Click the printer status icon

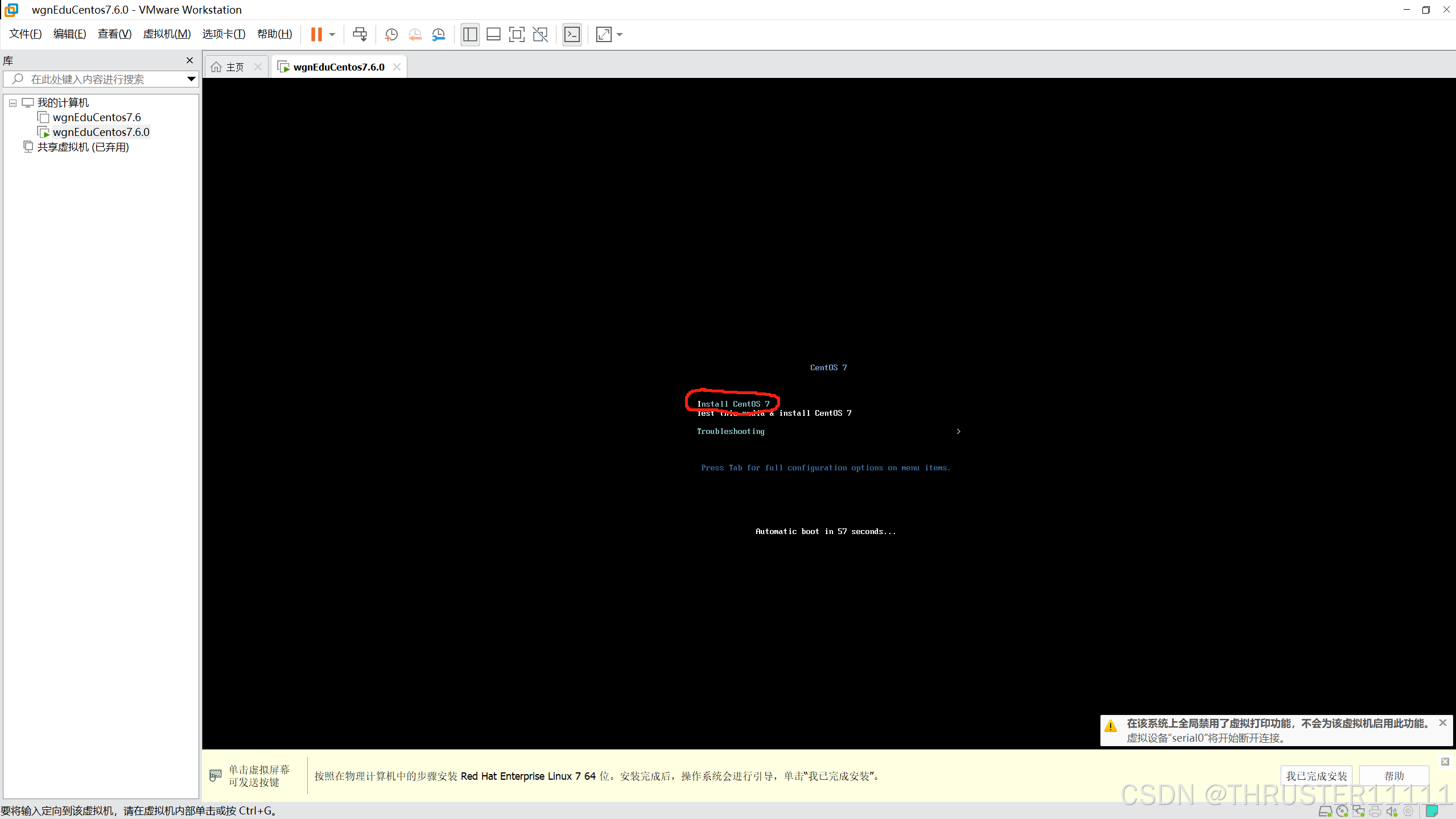1375,812
